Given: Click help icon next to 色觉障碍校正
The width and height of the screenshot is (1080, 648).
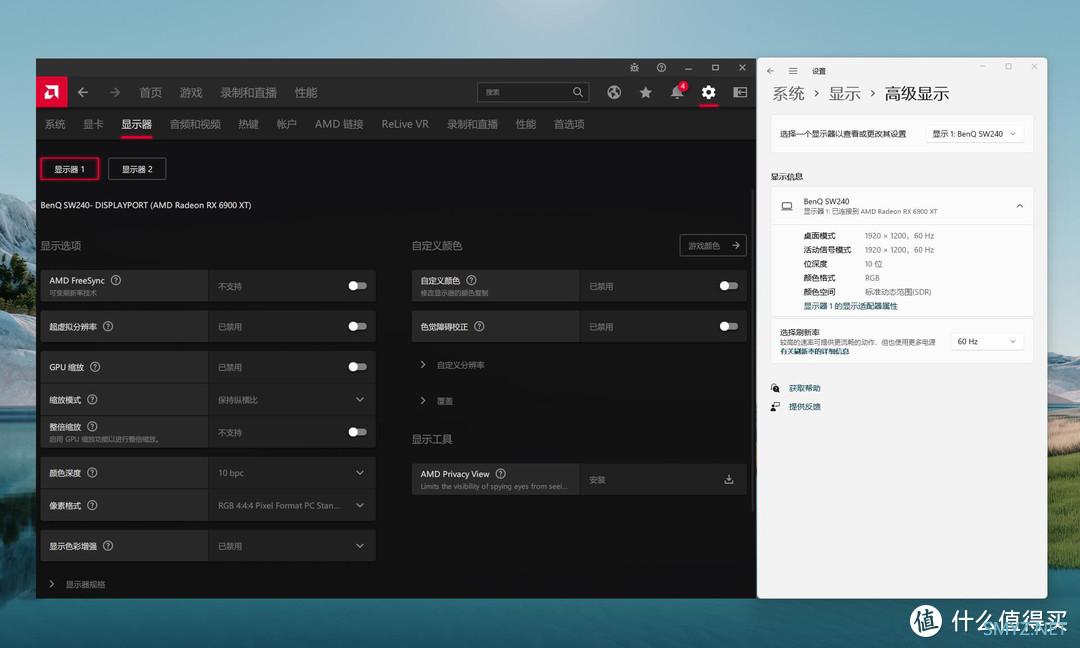Looking at the screenshot, I should point(479,326).
